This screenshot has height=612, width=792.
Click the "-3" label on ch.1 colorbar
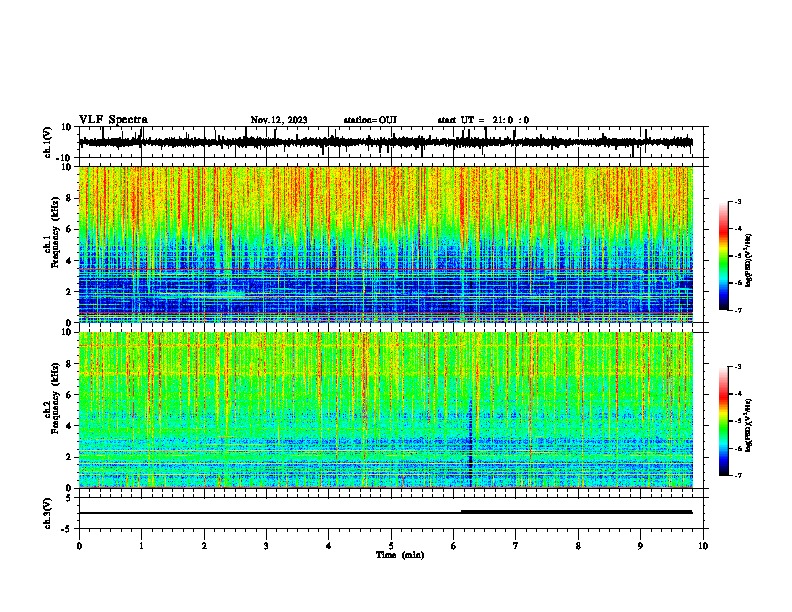pos(737,201)
